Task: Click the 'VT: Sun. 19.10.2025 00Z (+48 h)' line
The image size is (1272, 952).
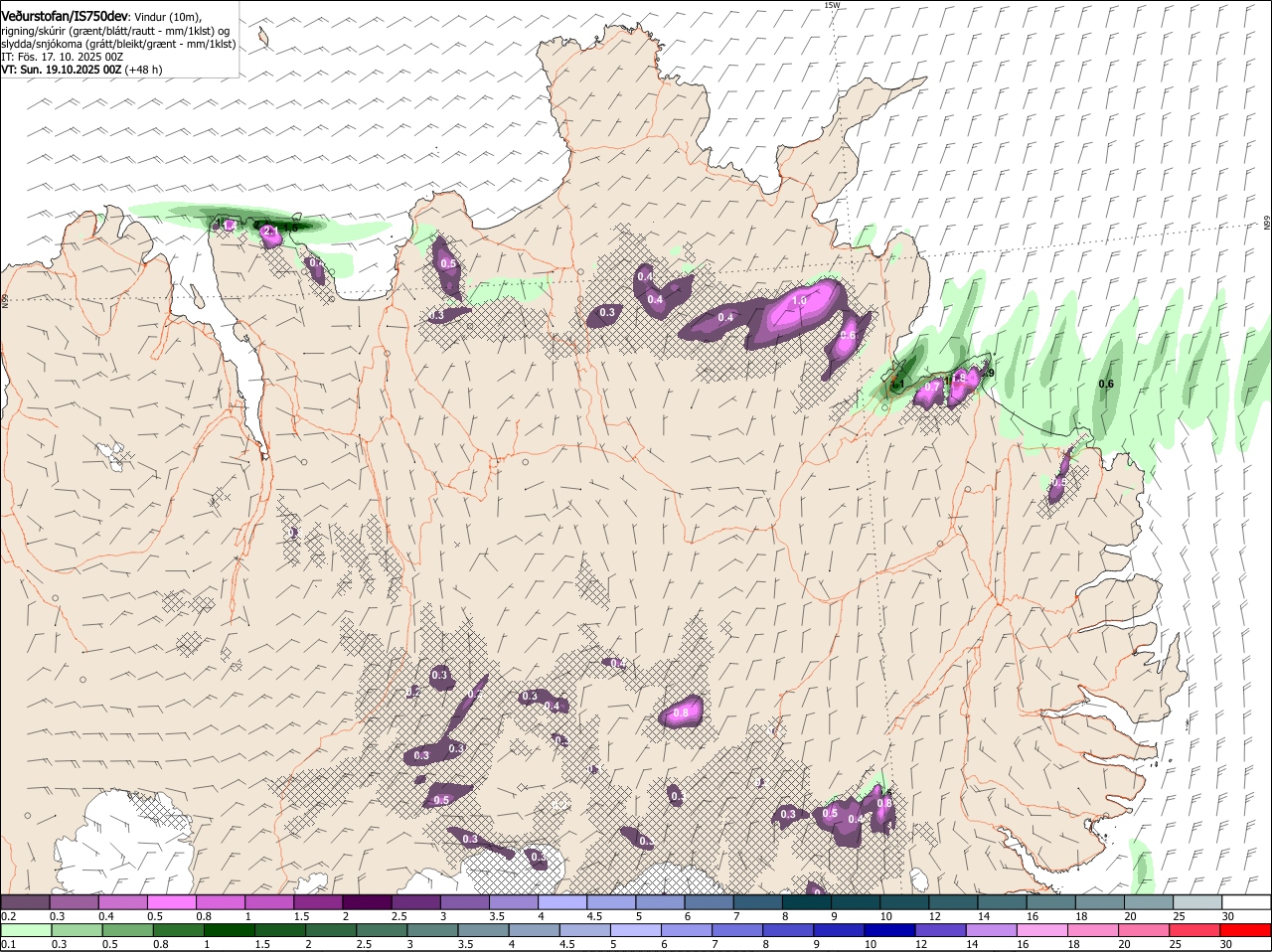Action: tap(81, 70)
